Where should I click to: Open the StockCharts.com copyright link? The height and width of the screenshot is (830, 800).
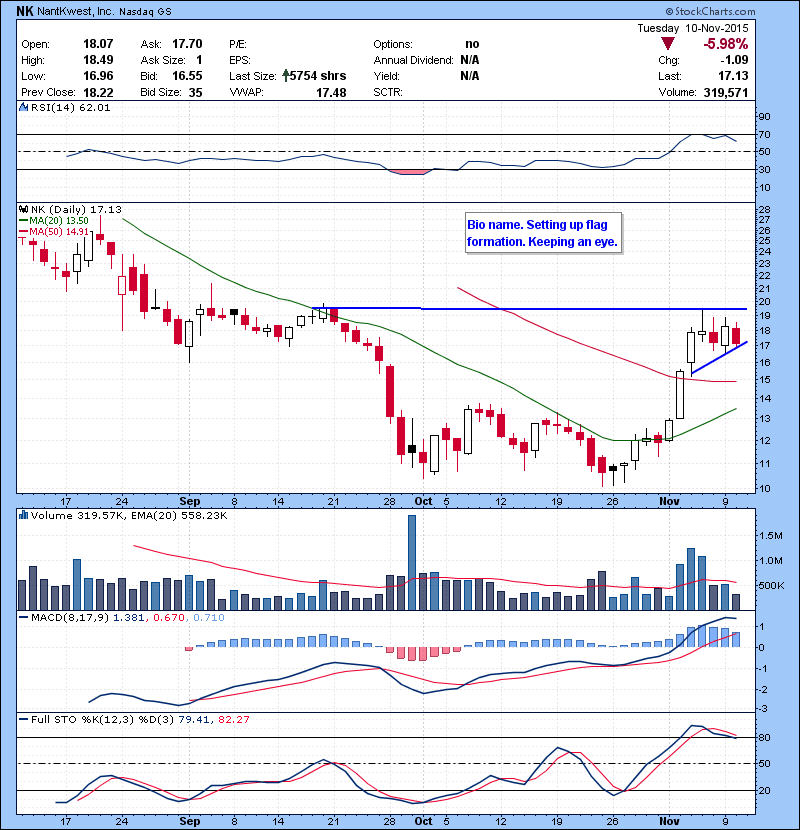tap(710, 11)
